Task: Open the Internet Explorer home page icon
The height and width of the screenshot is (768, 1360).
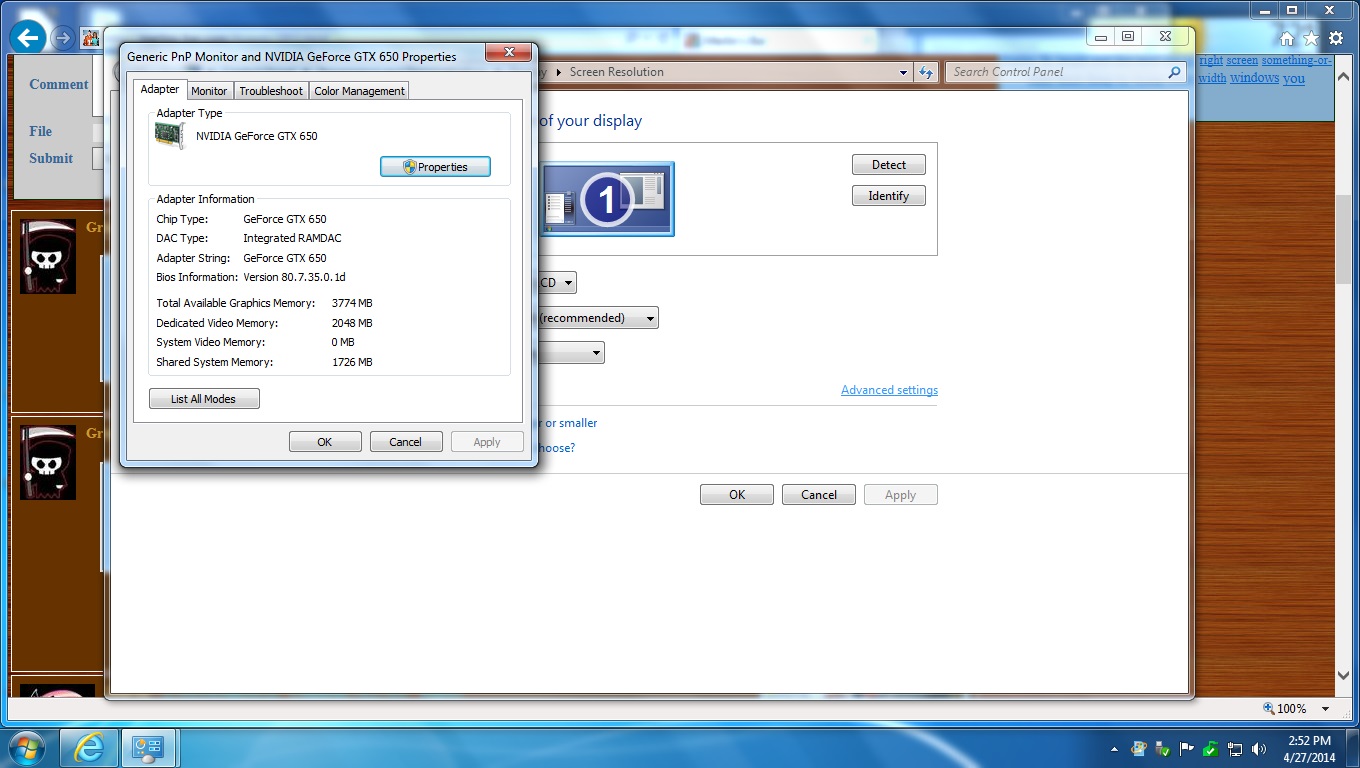Action: pos(1287,38)
